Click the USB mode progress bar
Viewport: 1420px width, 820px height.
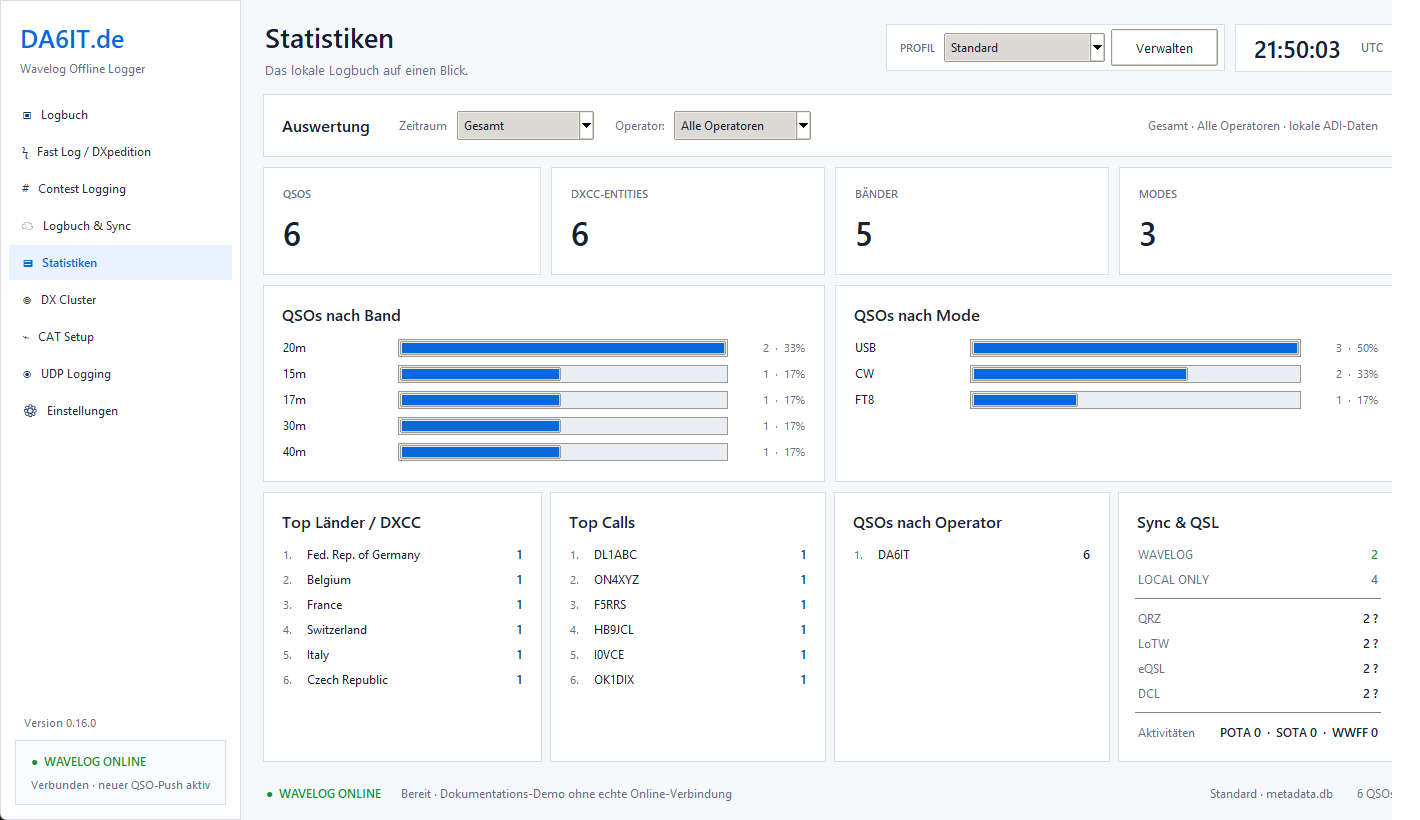pos(1135,348)
